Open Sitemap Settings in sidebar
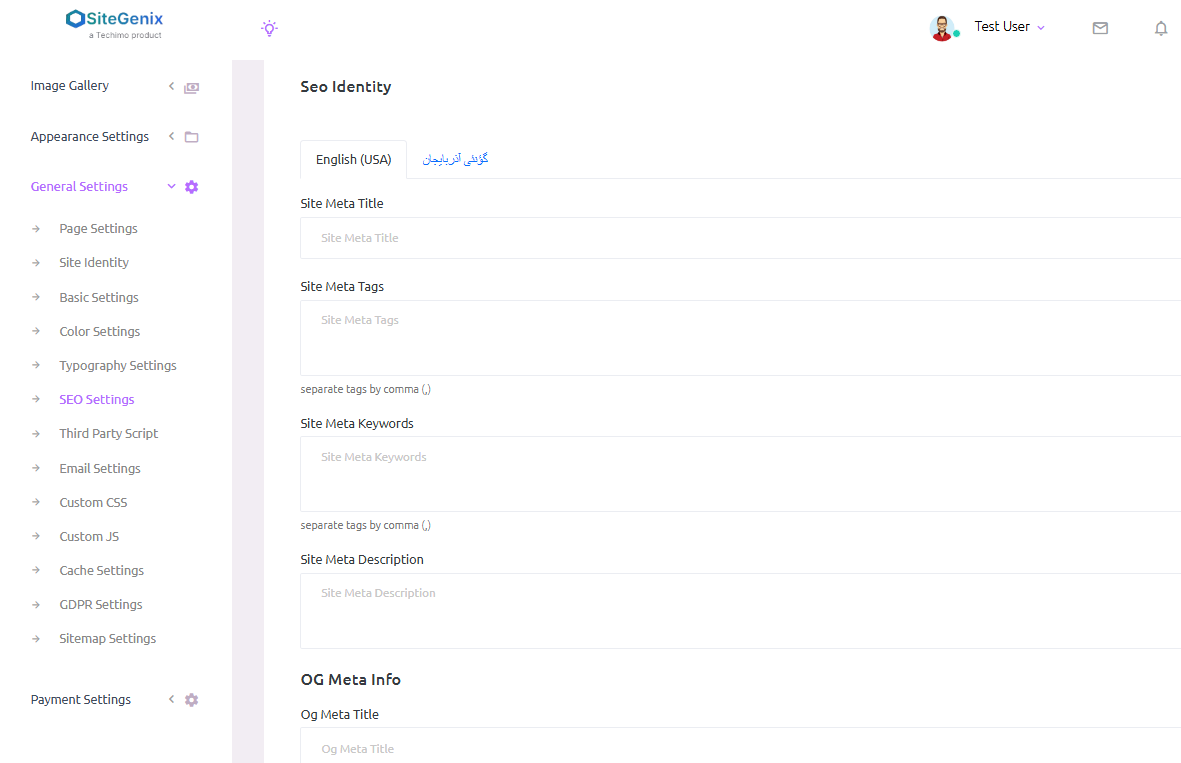The height and width of the screenshot is (763, 1181). (x=107, y=639)
